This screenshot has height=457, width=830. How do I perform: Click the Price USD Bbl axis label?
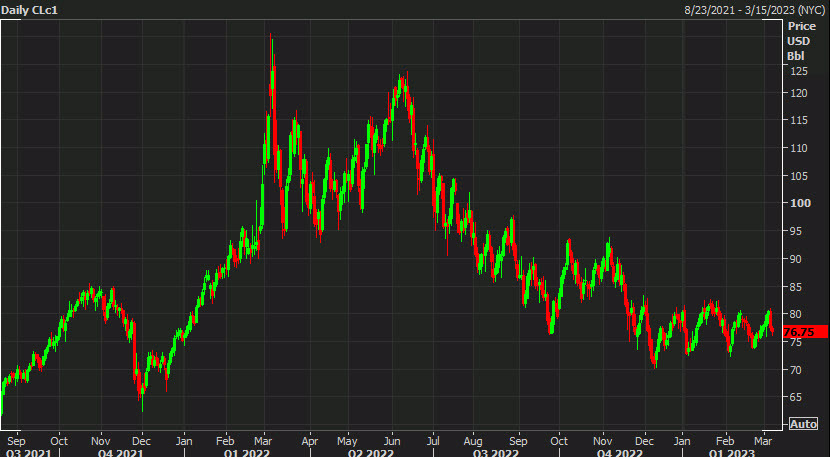pos(801,41)
